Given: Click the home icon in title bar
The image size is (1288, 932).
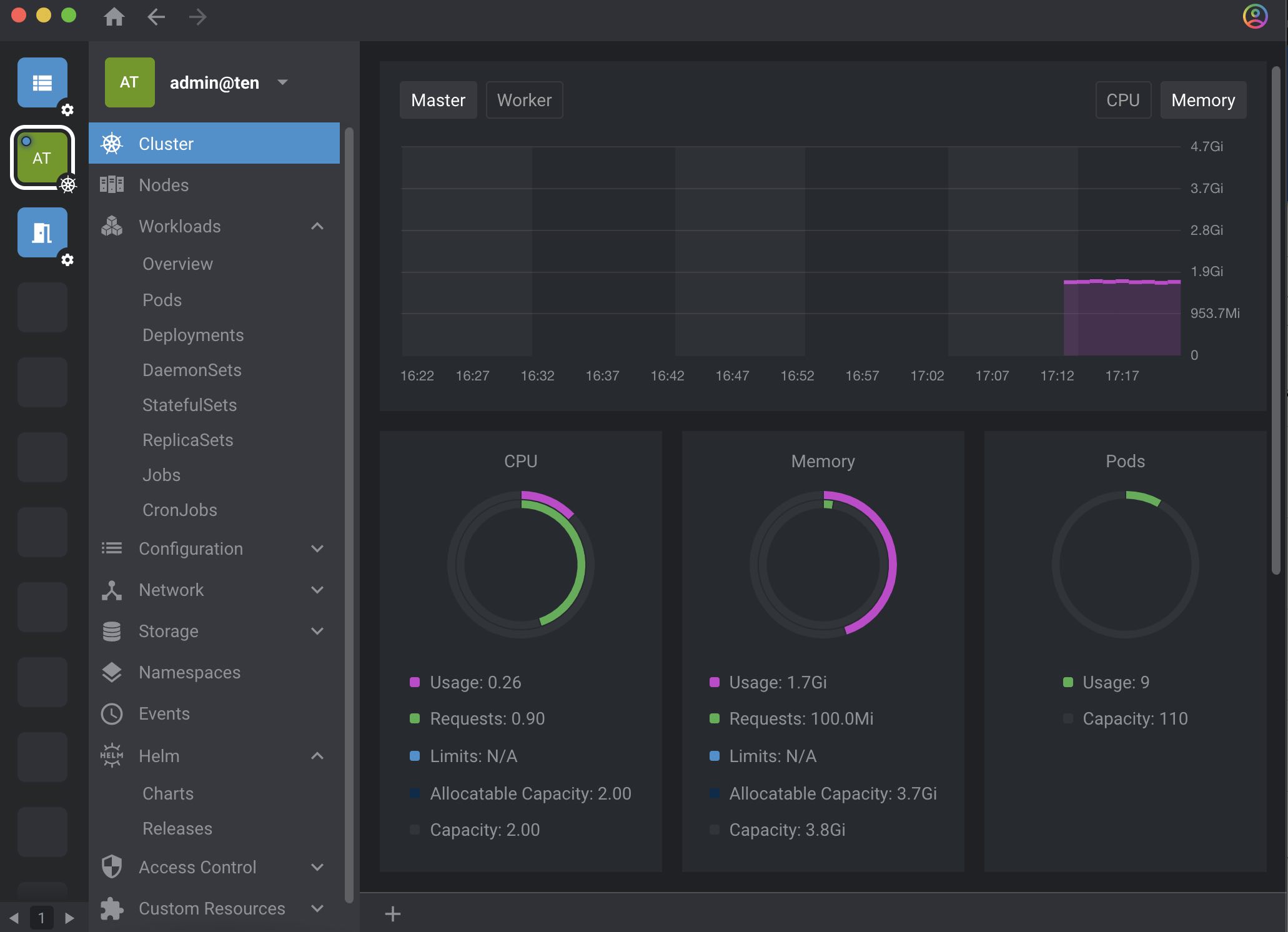Looking at the screenshot, I should coord(114,17).
